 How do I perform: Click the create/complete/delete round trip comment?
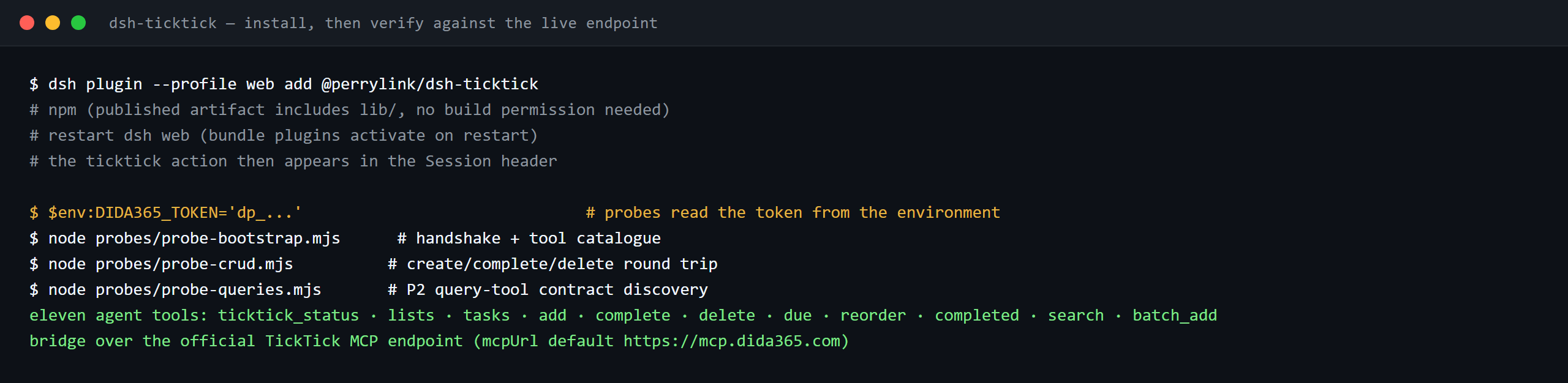[x=552, y=264]
